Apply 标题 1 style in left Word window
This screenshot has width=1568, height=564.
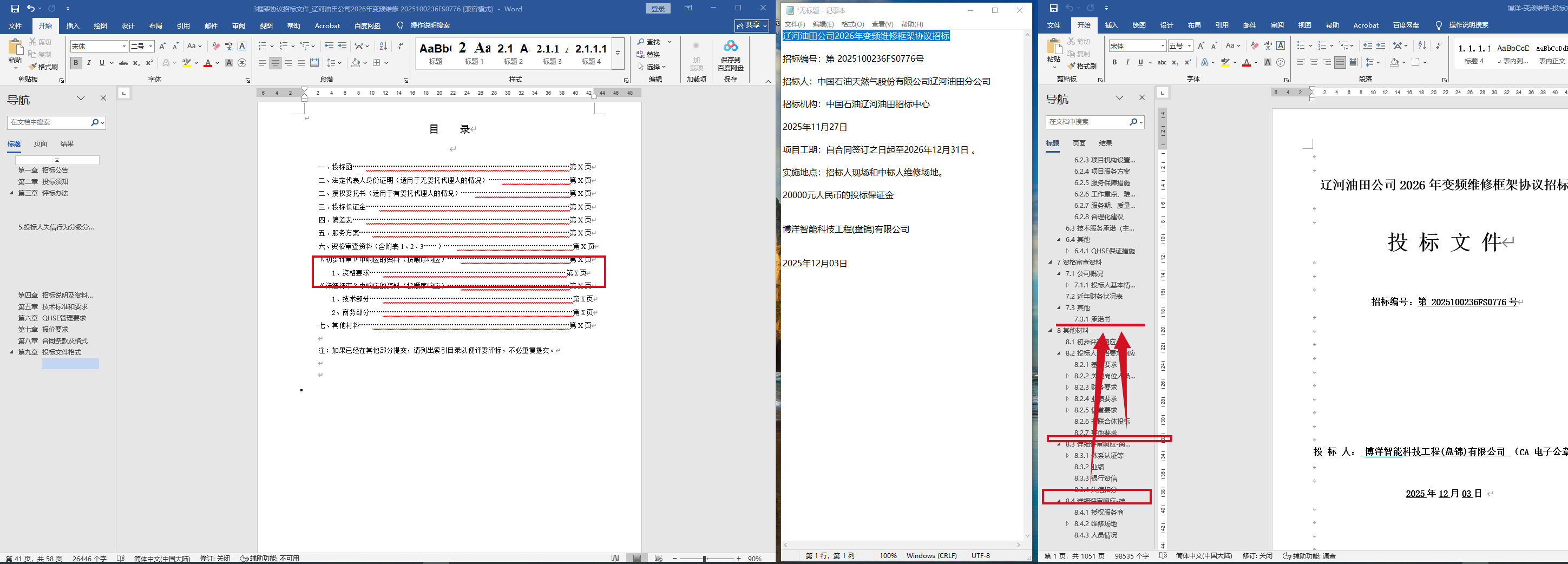(x=474, y=54)
